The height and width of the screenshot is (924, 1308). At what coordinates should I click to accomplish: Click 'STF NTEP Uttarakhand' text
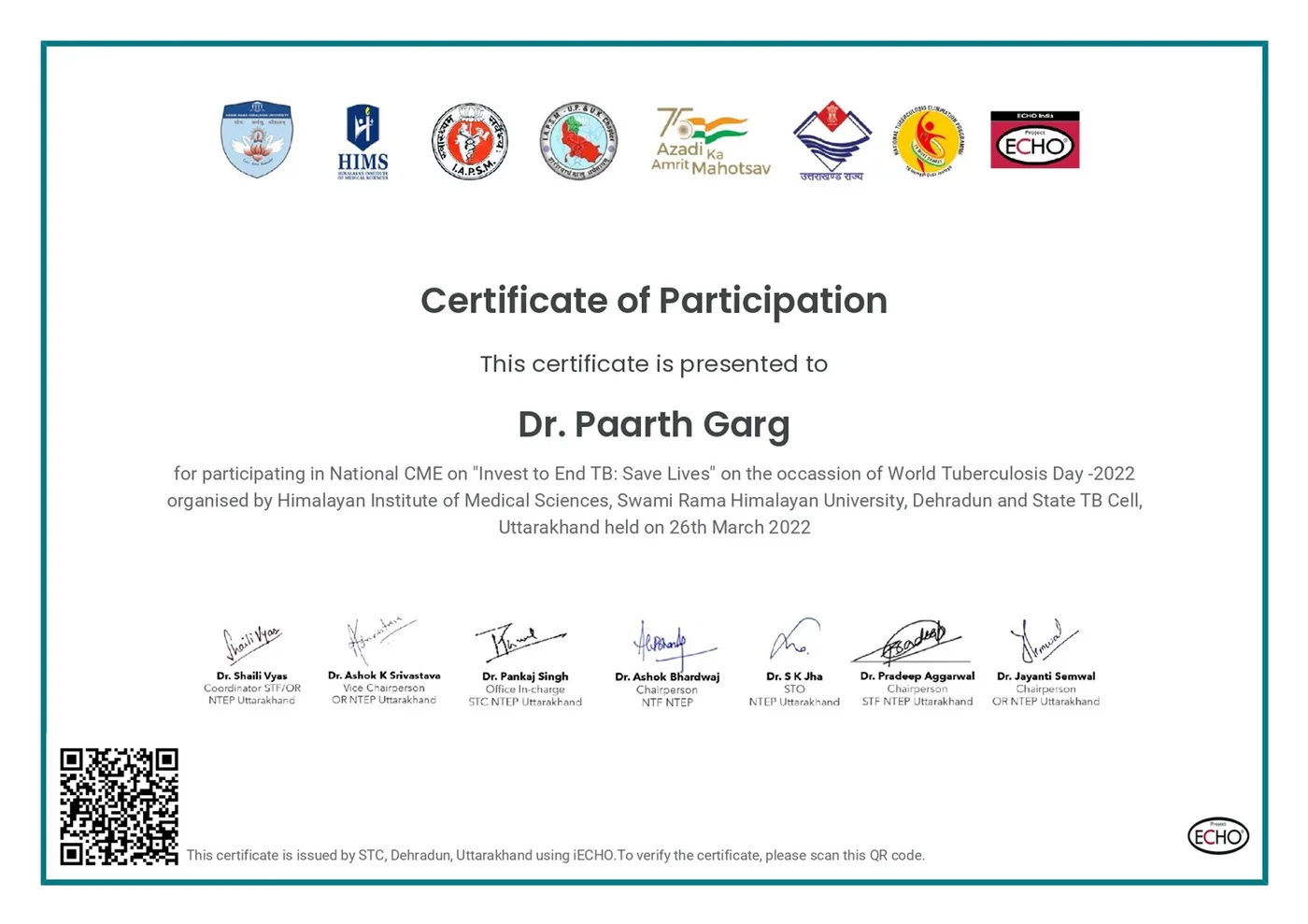pyautogui.click(x=917, y=702)
